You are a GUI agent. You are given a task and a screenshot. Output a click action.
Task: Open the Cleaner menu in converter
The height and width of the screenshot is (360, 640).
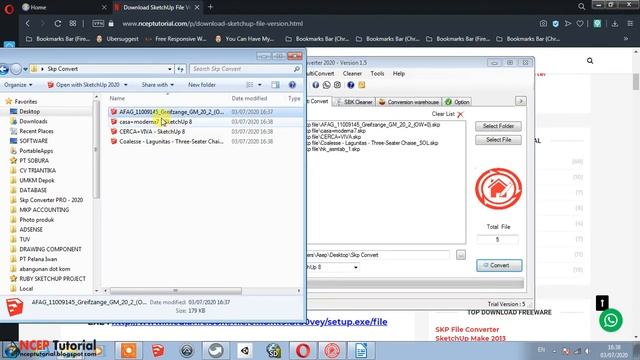pyautogui.click(x=352, y=73)
